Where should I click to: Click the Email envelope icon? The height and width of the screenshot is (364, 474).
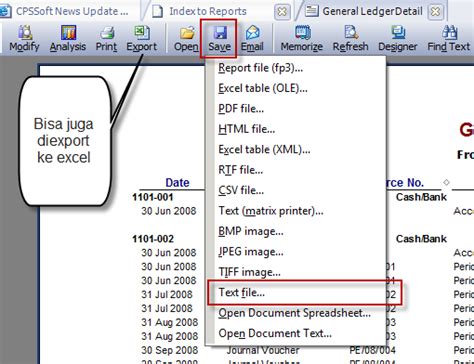[x=252, y=39]
